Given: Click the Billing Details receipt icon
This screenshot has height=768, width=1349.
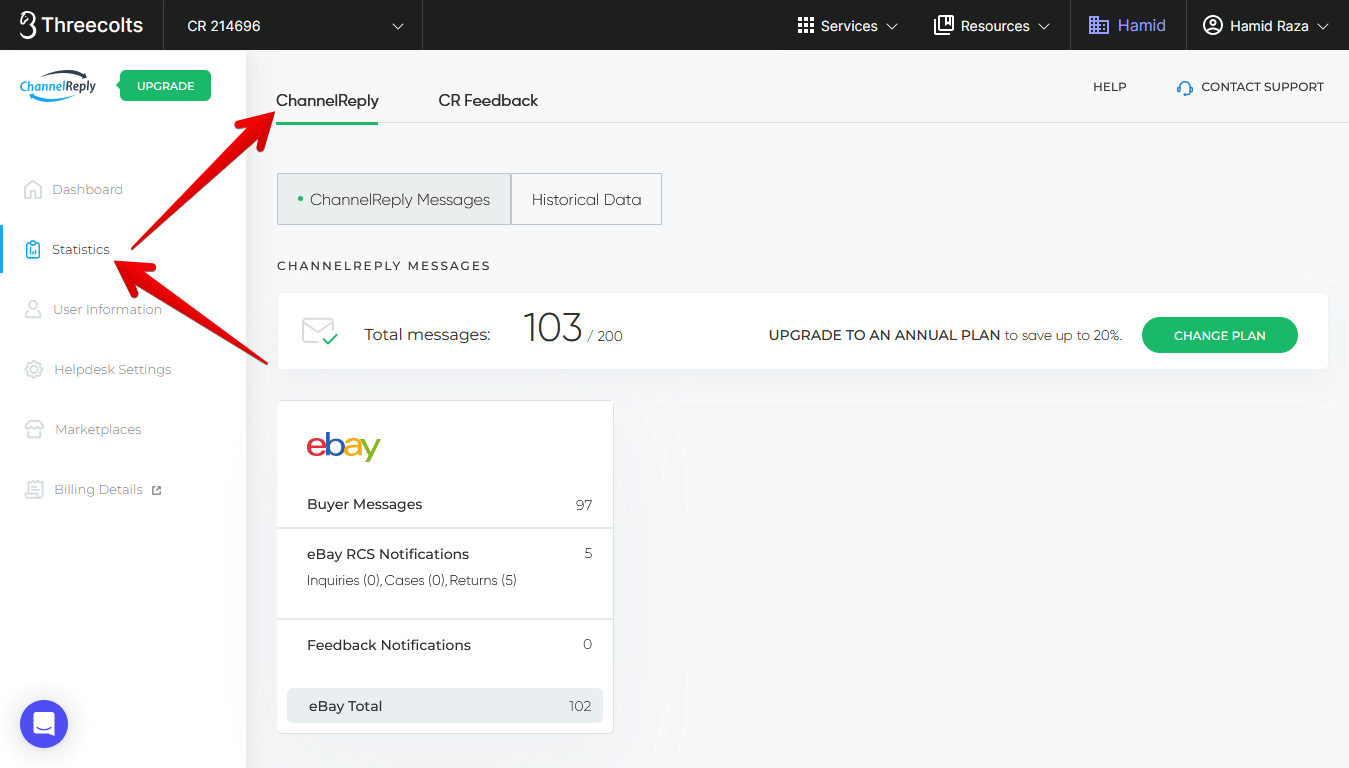Looking at the screenshot, I should [x=35, y=489].
